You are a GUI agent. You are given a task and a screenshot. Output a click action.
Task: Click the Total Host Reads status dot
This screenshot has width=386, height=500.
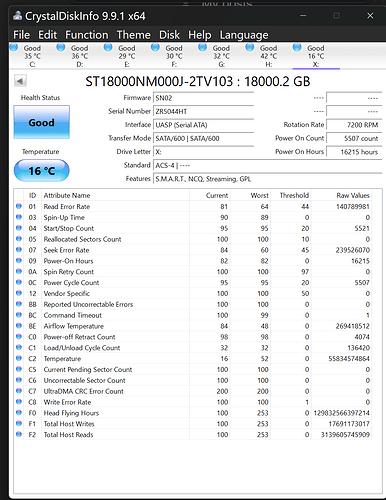19,435
